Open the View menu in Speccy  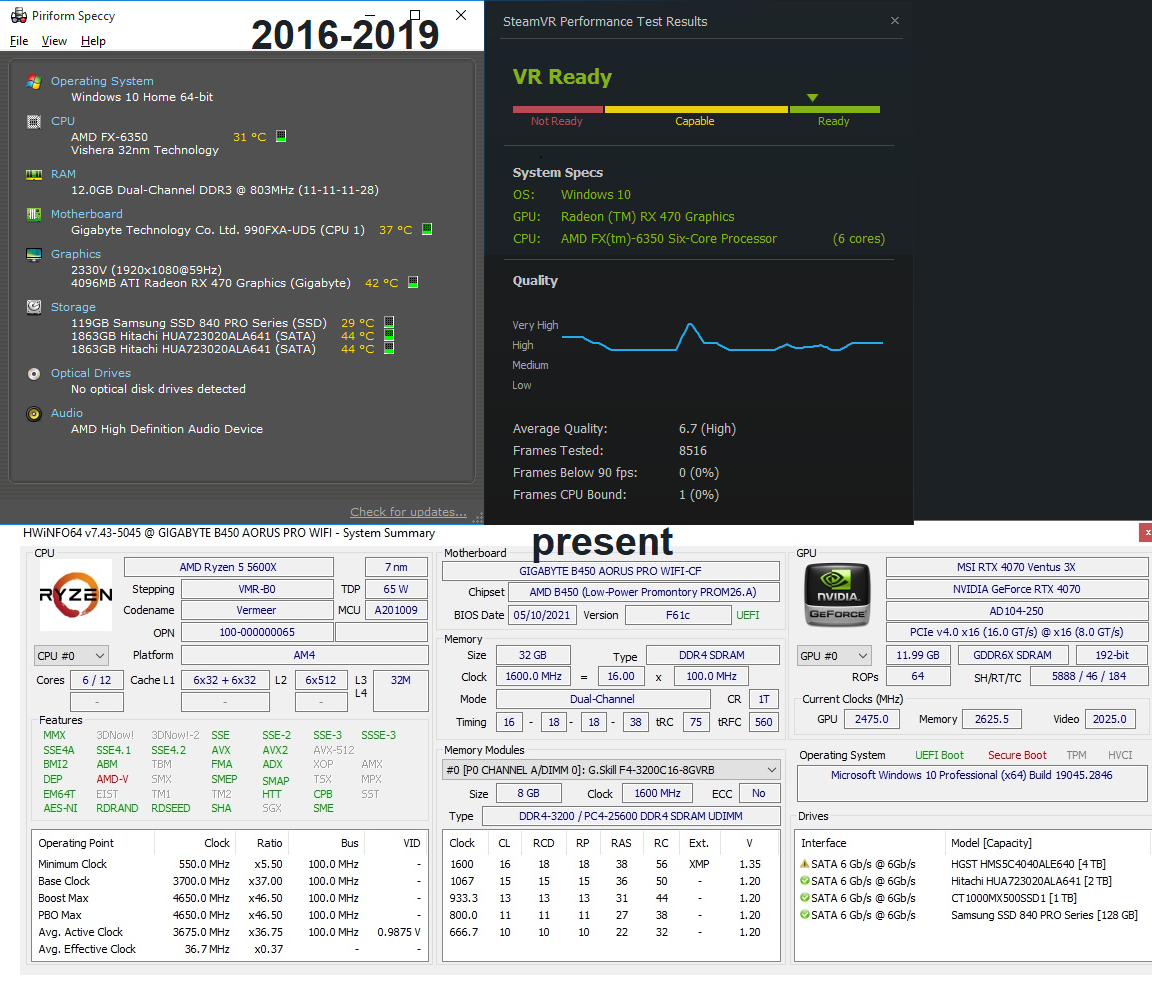[54, 41]
